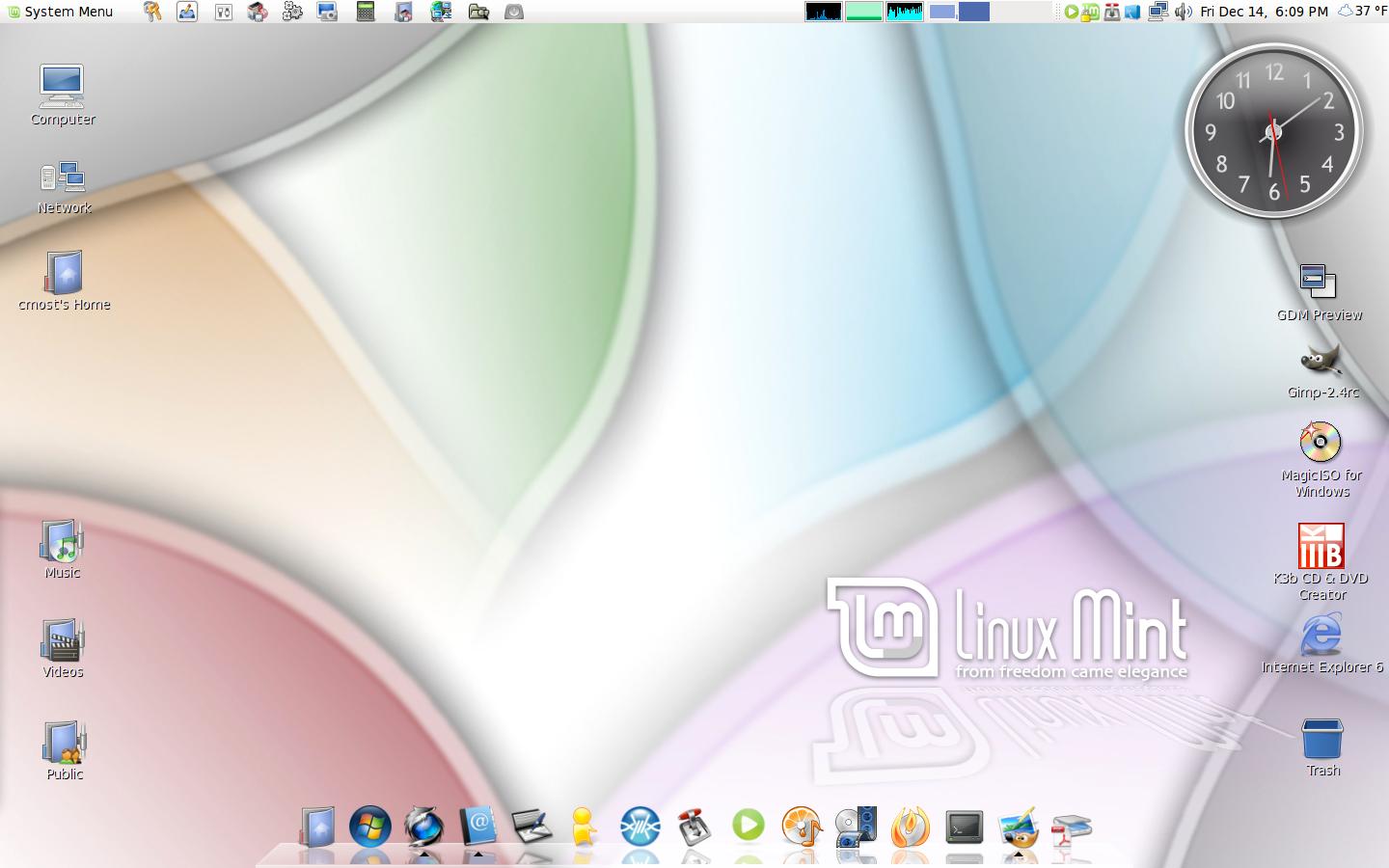Open the Trash on desktop
This screenshot has width=1389, height=868.
(1321, 747)
